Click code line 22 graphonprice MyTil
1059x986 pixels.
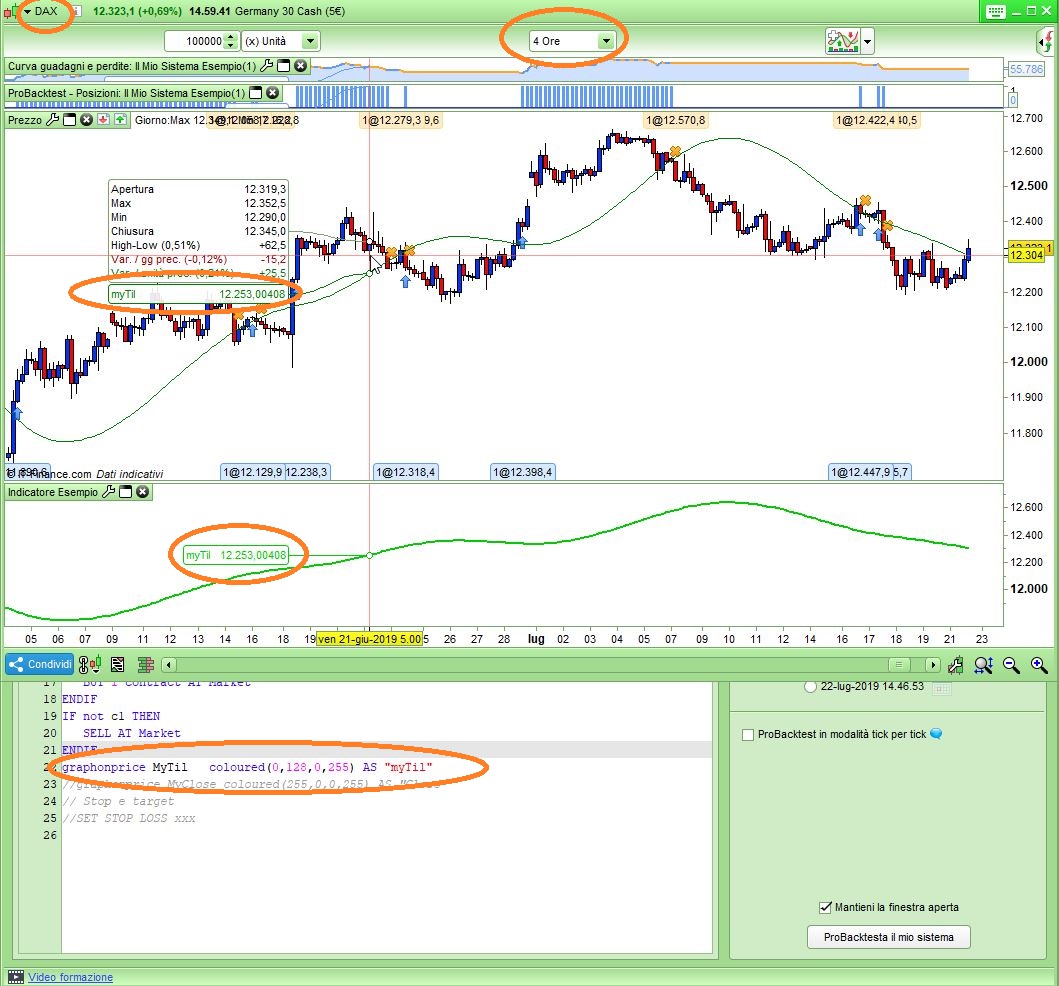247,767
